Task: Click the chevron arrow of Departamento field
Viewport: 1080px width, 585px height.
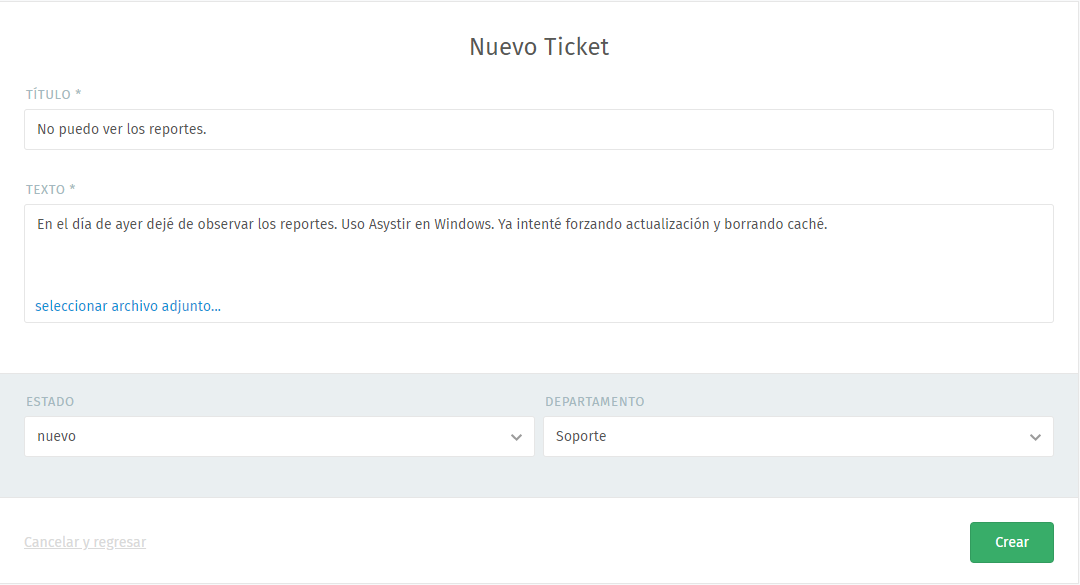Action: coord(1035,437)
